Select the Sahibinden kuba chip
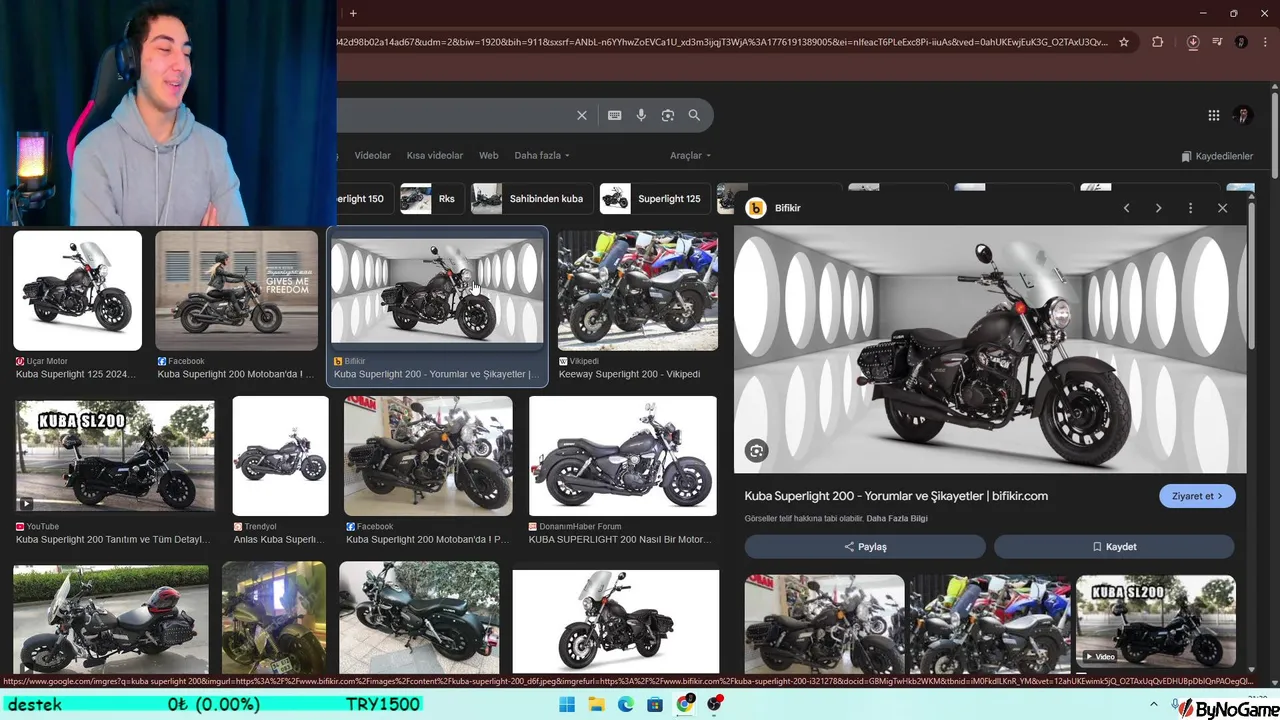Image resolution: width=1280 pixels, height=720 pixels. (531, 198)
